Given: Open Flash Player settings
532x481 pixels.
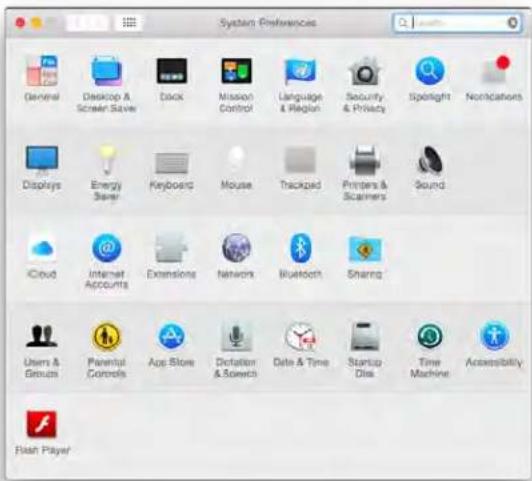Looking at the screenshot, I should point(42,424).
